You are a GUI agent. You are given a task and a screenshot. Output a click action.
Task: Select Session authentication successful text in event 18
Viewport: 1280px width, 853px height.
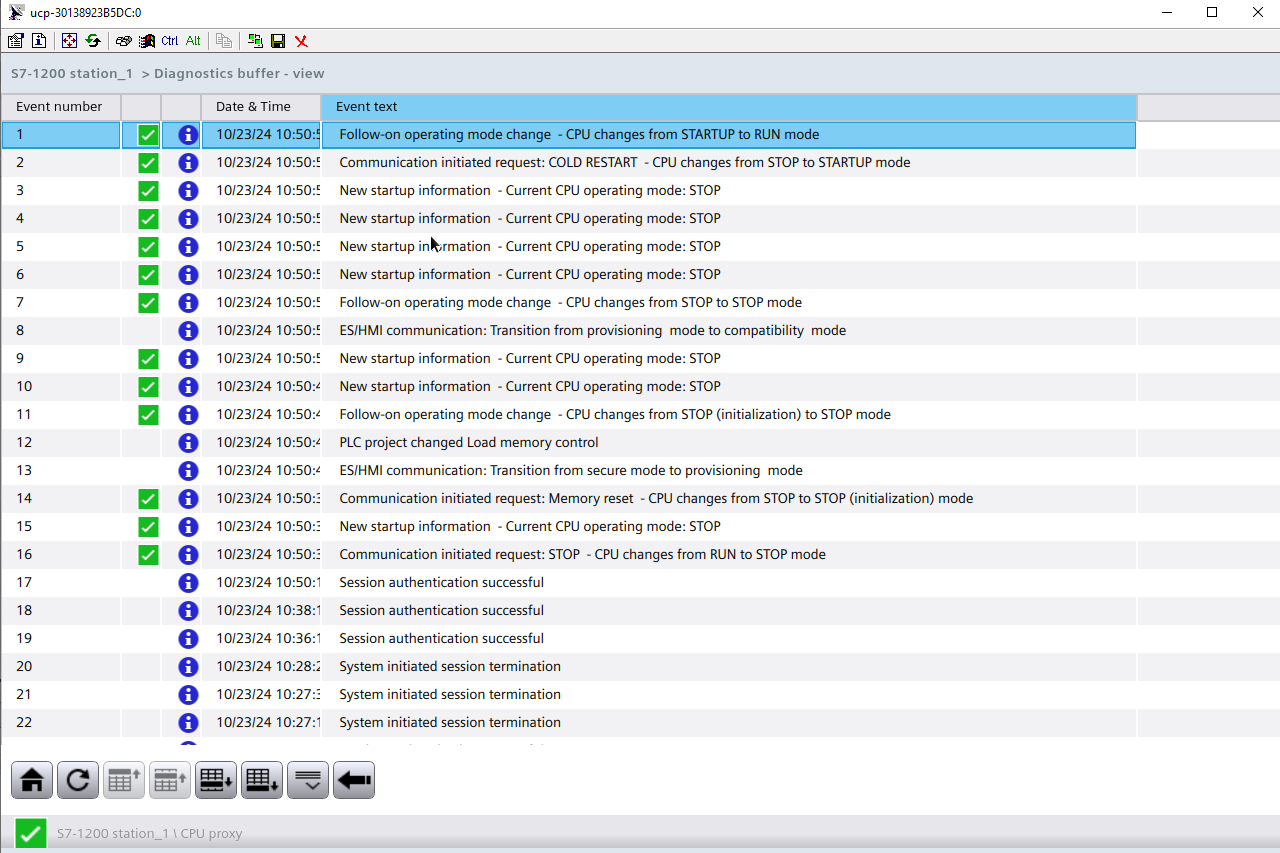pos(441,611)
